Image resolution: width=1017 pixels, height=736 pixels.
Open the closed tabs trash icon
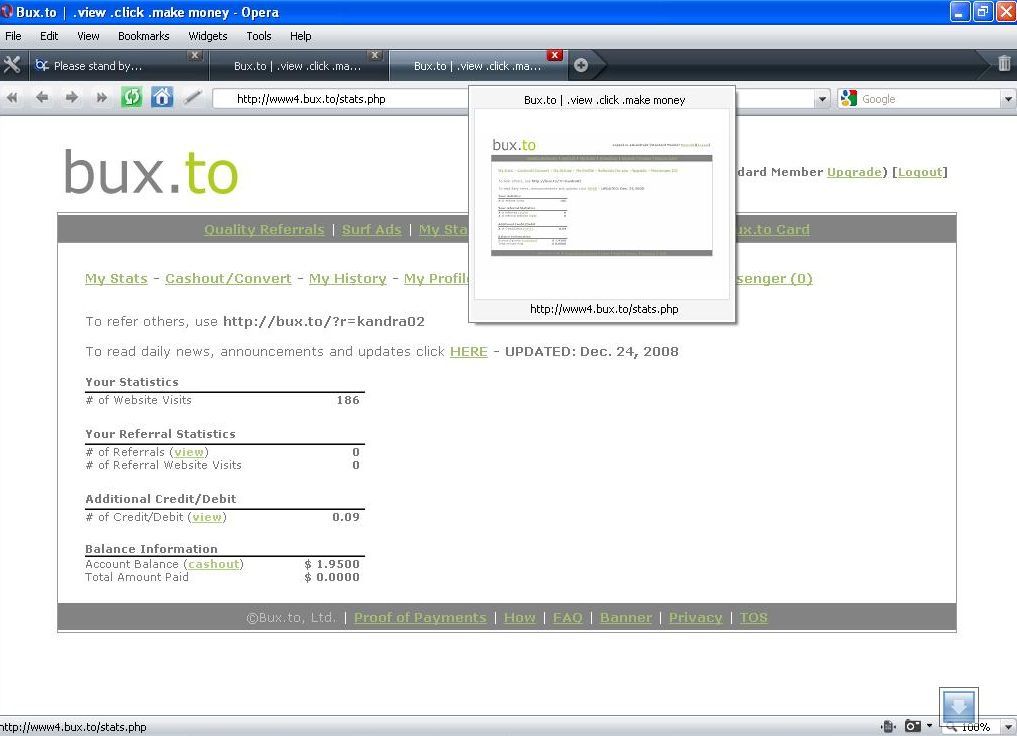(1004, 64)
